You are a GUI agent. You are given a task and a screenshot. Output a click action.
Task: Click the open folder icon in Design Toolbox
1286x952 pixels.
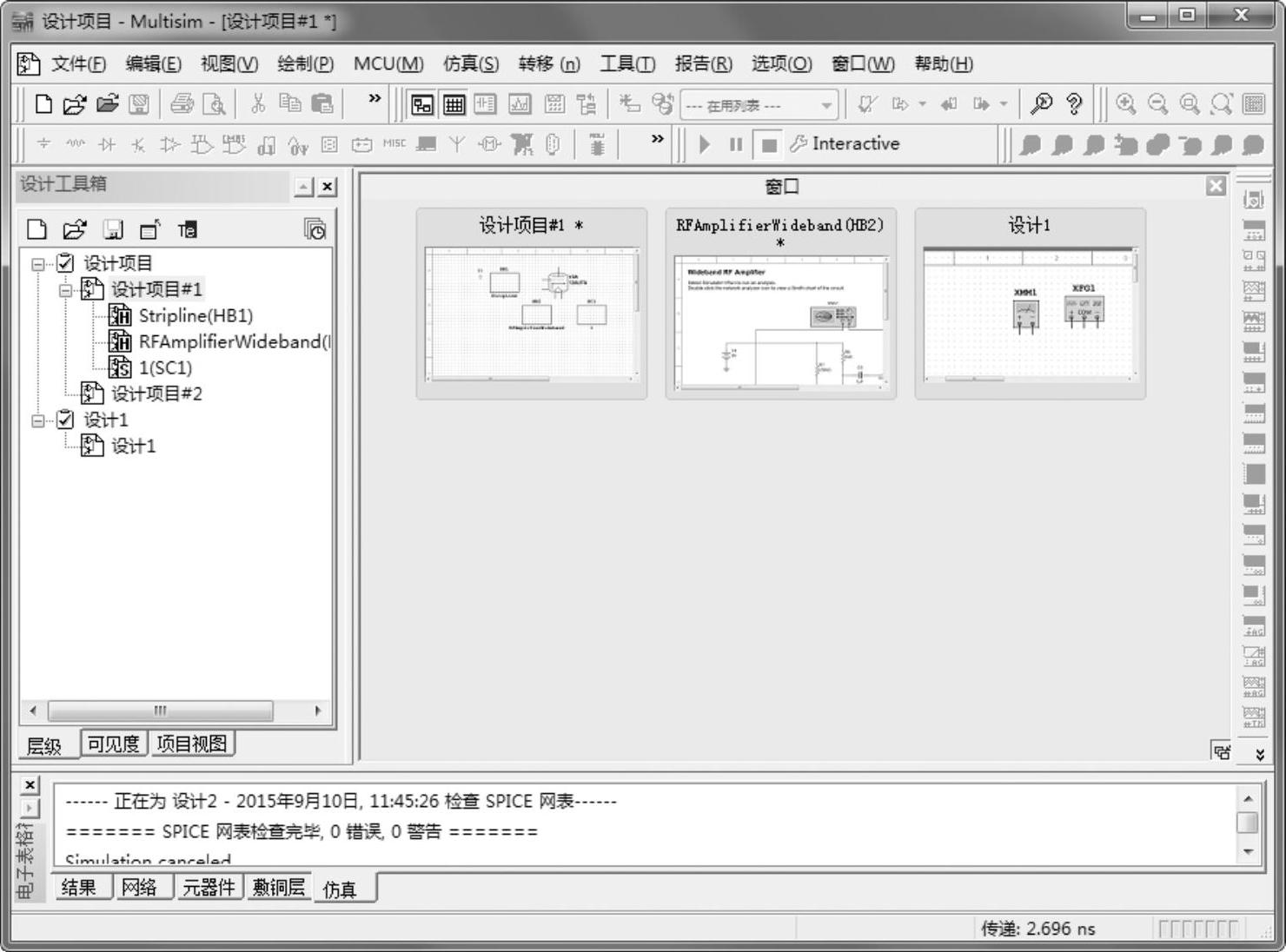[x=75, y=229]
